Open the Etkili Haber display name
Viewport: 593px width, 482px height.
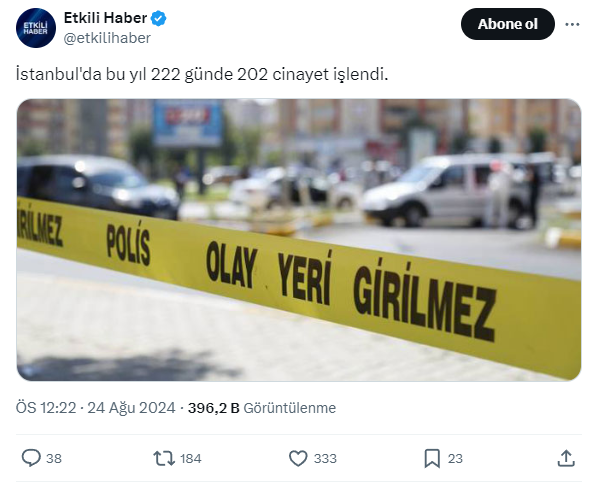(105, 18)
